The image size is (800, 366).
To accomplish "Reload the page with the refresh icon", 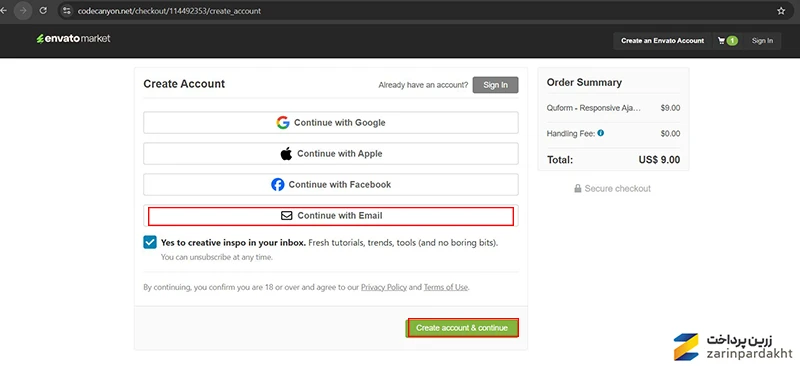I will click(43, 11).
